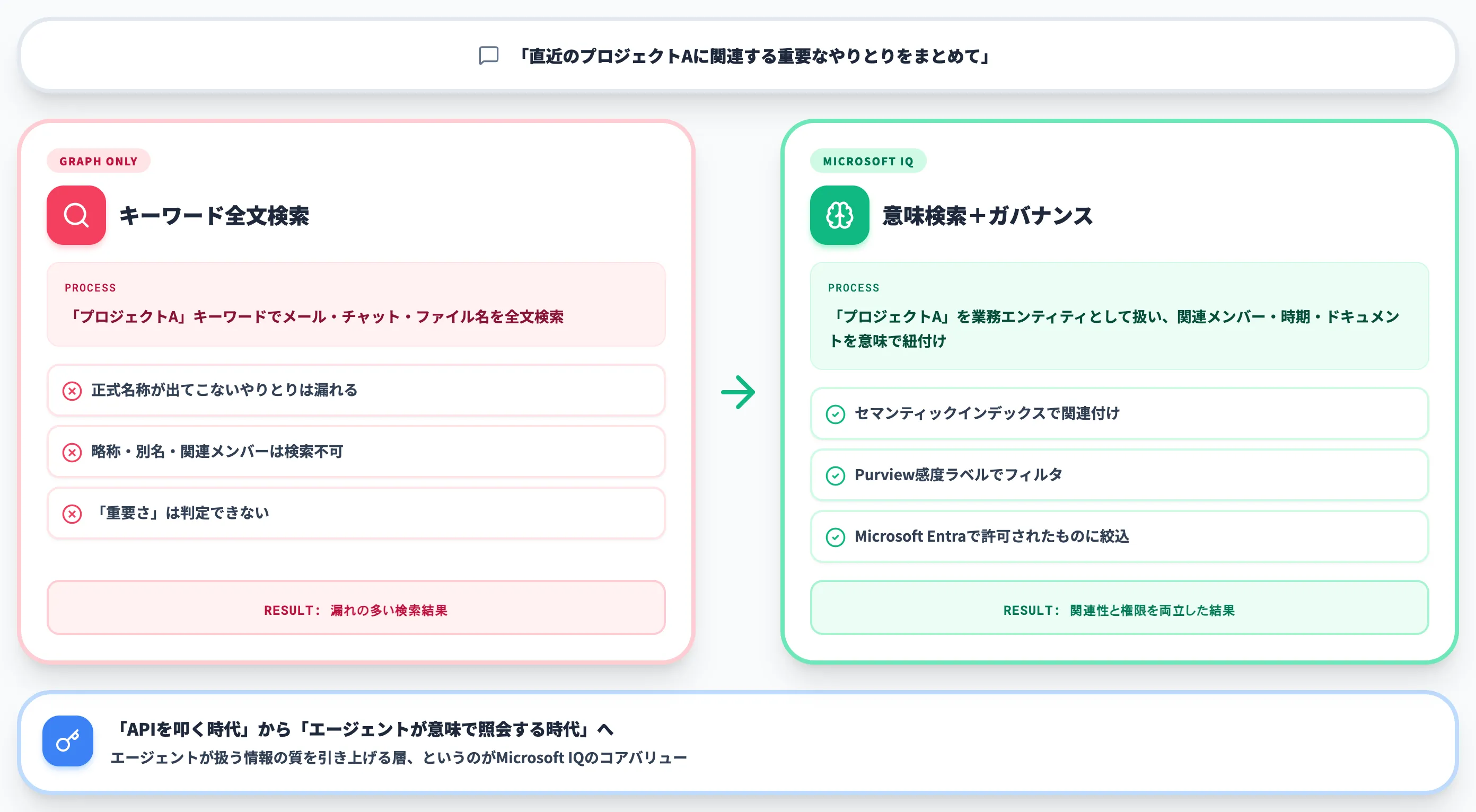Select row セマンティックインデックスで関連付け
The height and width of the screenshot is (812, 1476).
pos(1119,413)
